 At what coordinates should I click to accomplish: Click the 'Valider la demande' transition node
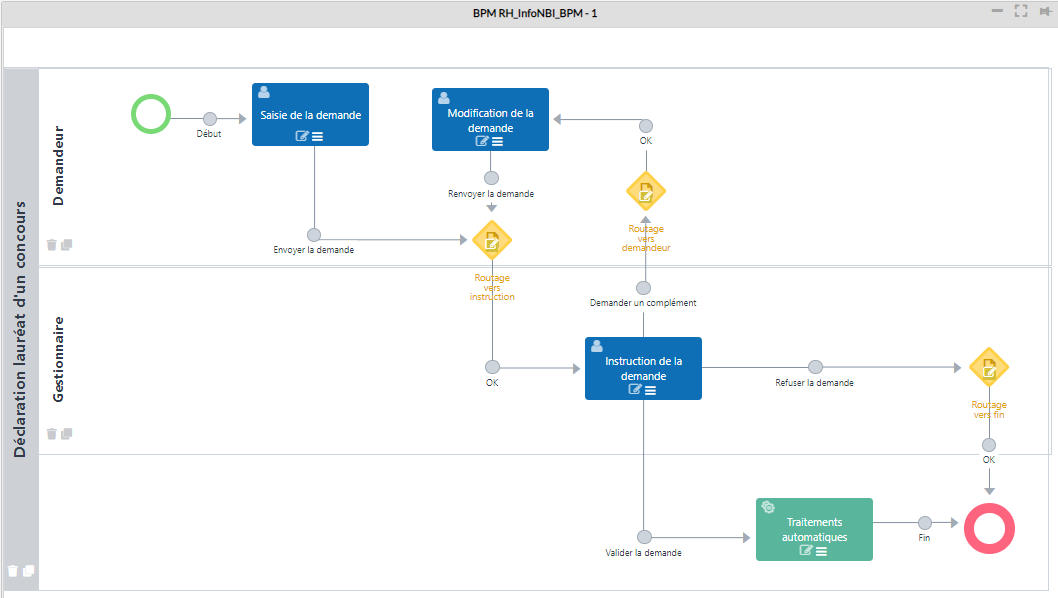pos(644,537)
